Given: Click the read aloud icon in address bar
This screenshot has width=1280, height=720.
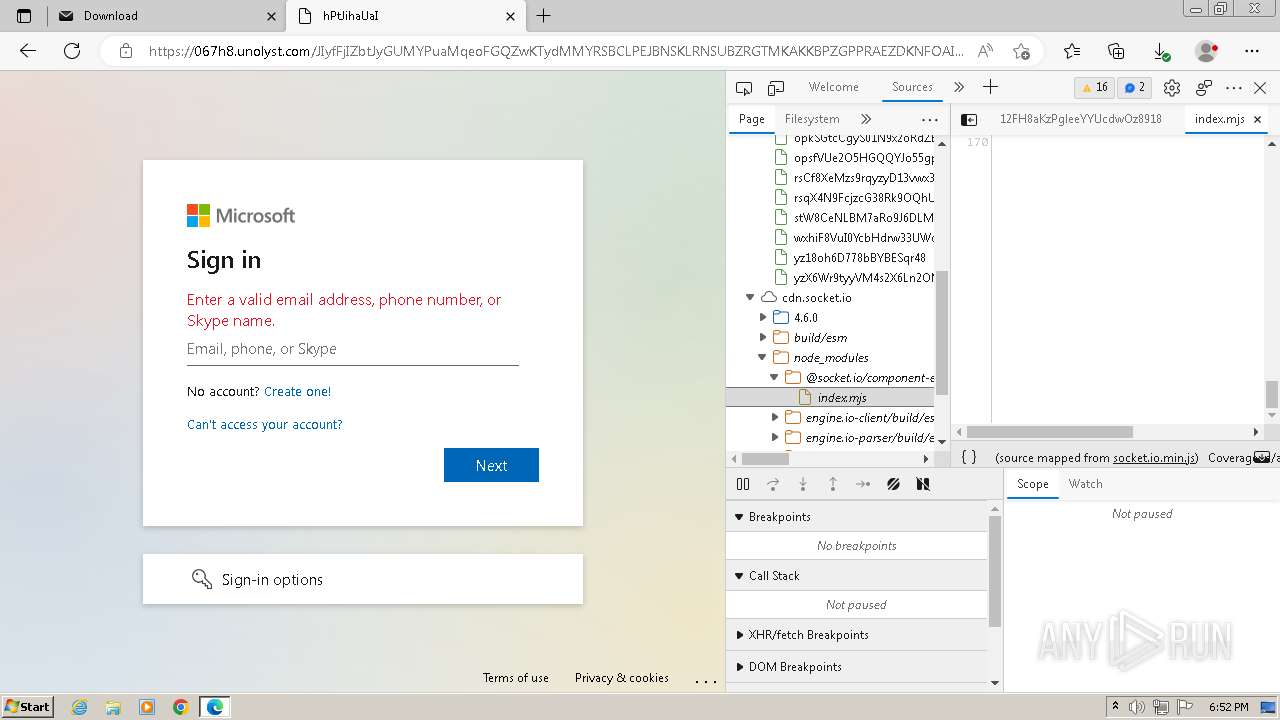Looking at the screenshot, I should pos(985,51).
